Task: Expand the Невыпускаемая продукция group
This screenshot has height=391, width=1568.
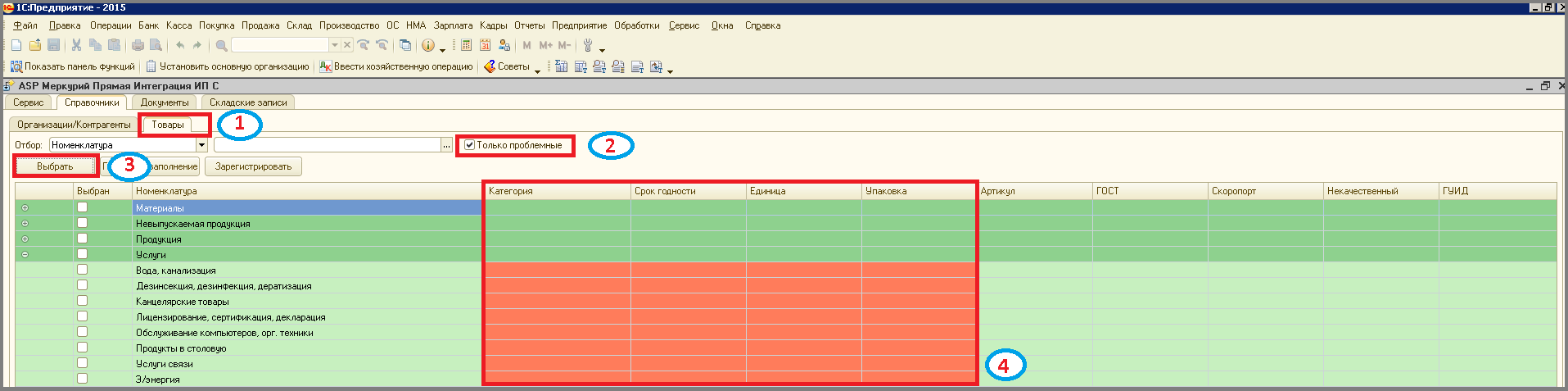Action: [x=25, y=224]
